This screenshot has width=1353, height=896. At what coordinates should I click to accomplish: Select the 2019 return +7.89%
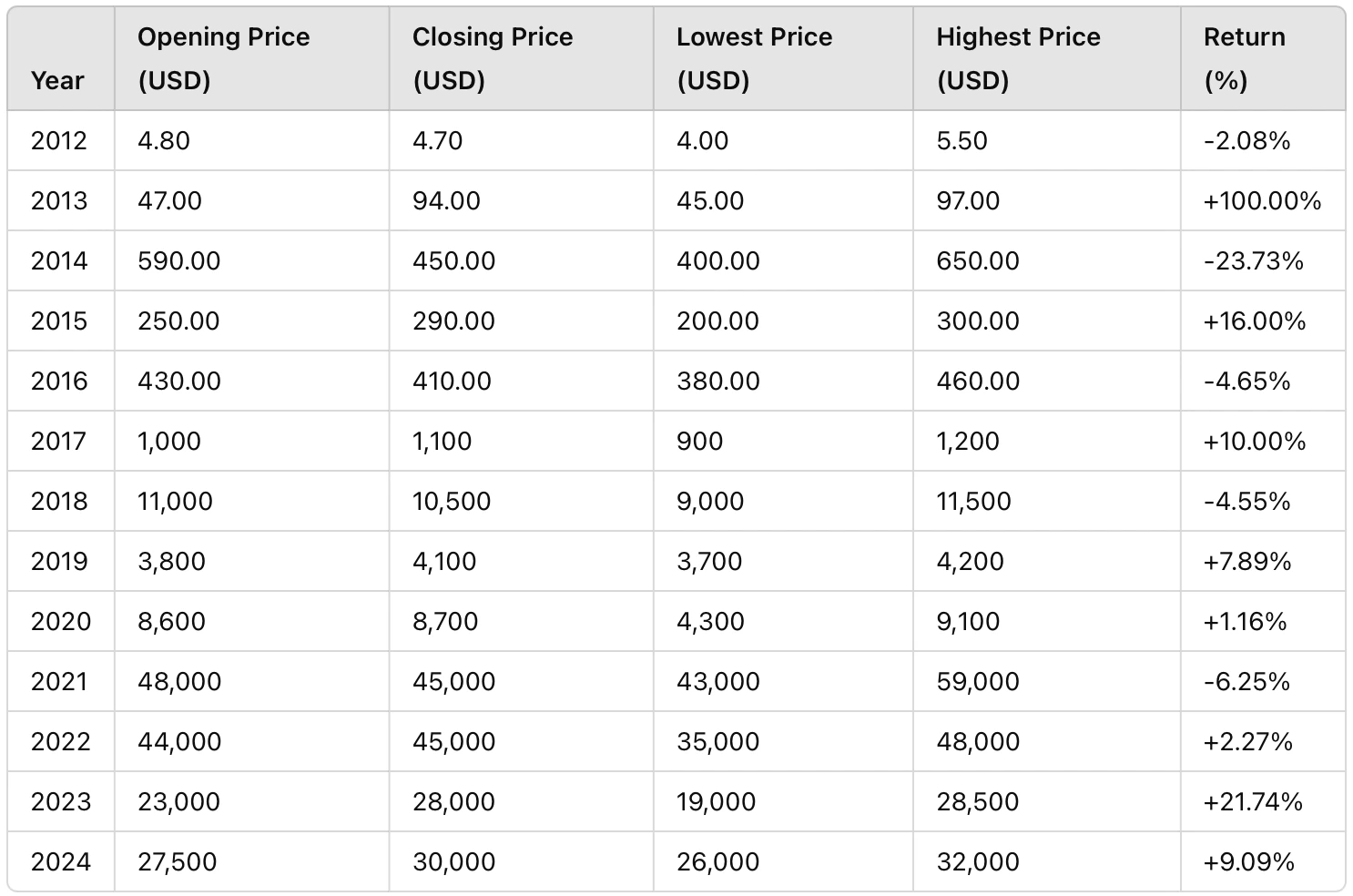point(1247,562)
